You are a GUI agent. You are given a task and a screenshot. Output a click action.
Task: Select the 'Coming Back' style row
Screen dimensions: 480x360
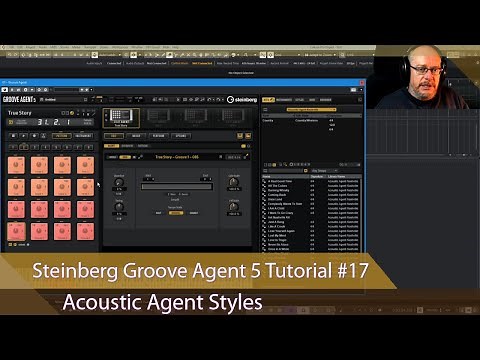point(310,195)
